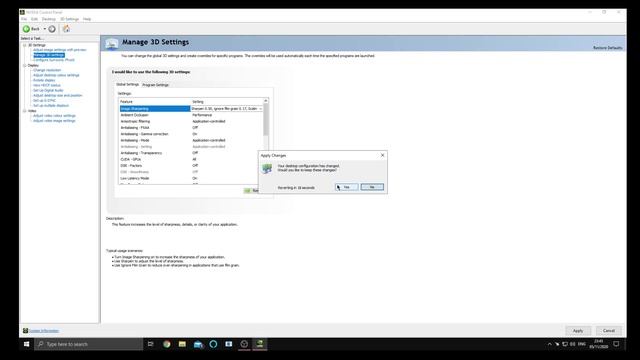
Task: Open the File menu
Action: pyautogui.click(x=24, y=19)
